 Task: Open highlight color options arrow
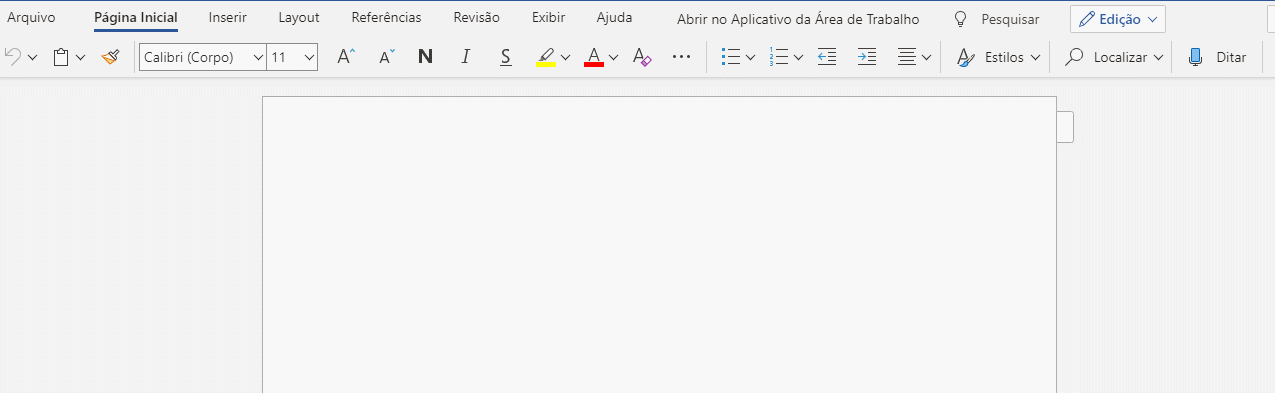tap(566, 58)
